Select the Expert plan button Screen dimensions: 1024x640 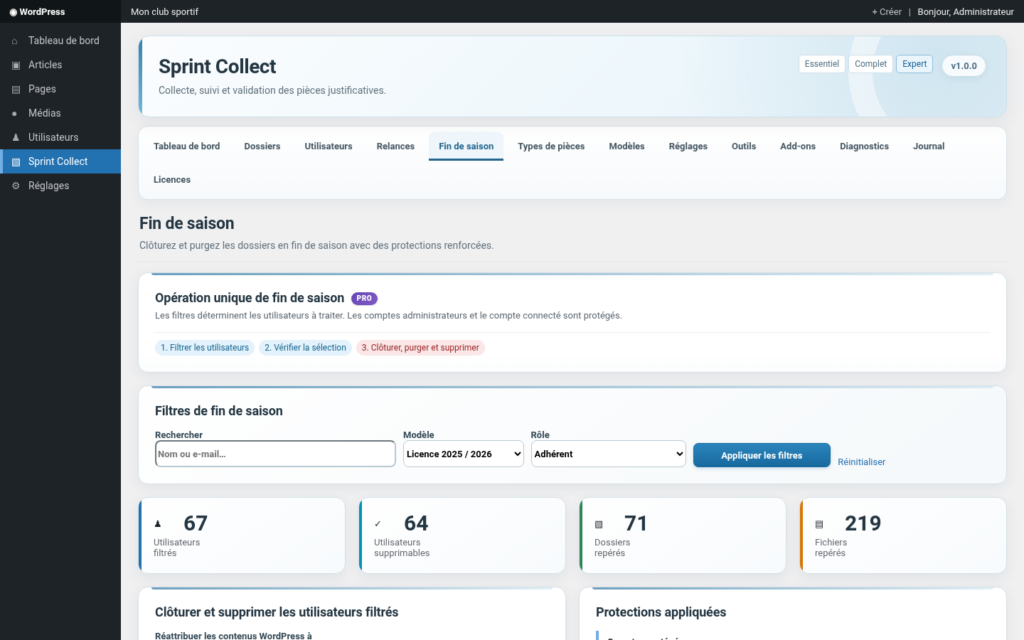(914, 64)
